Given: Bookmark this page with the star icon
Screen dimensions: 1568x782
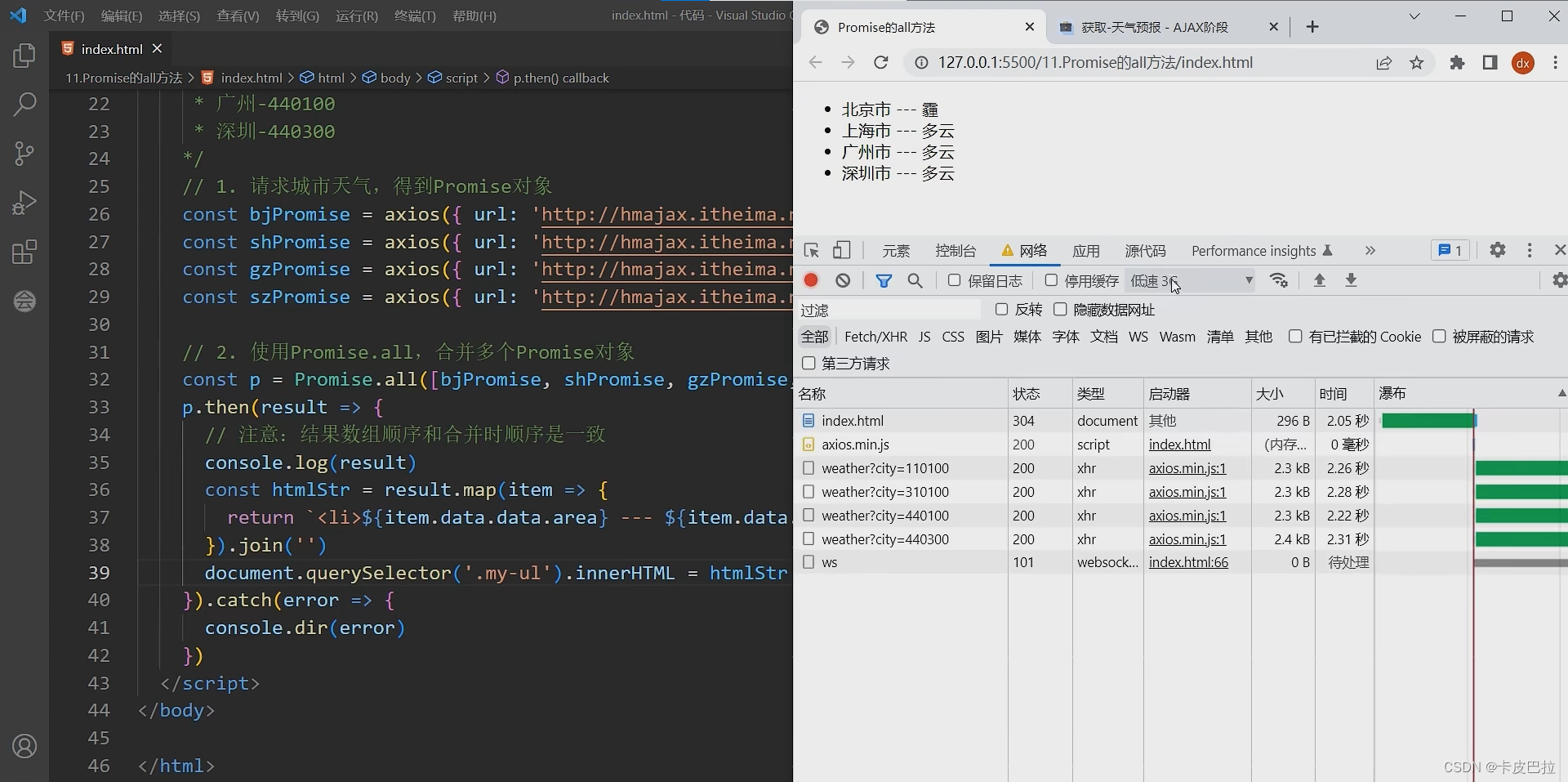Looking at the screenshot, I should point(1417,63).
